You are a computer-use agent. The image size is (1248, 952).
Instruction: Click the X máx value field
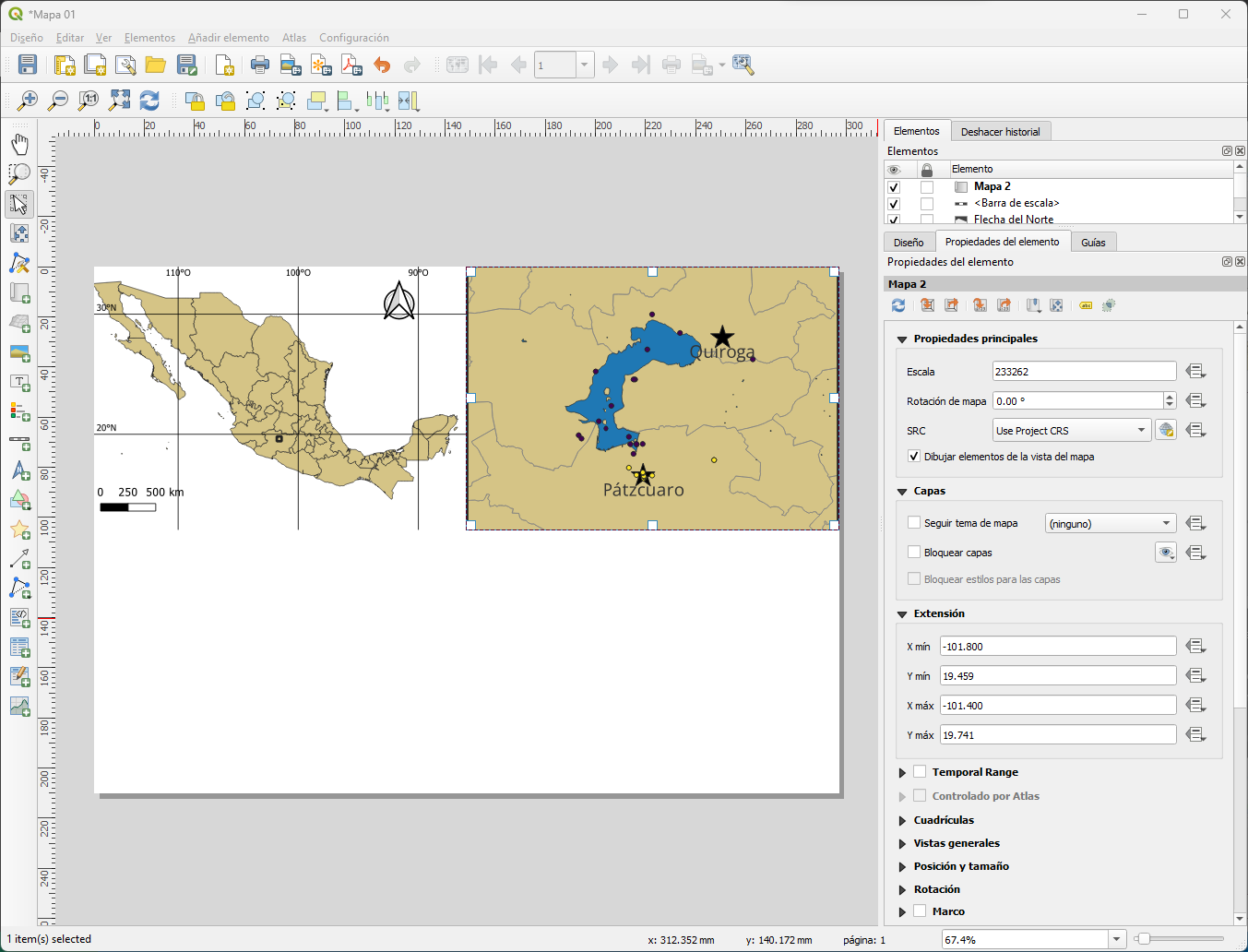[1058, 706]
